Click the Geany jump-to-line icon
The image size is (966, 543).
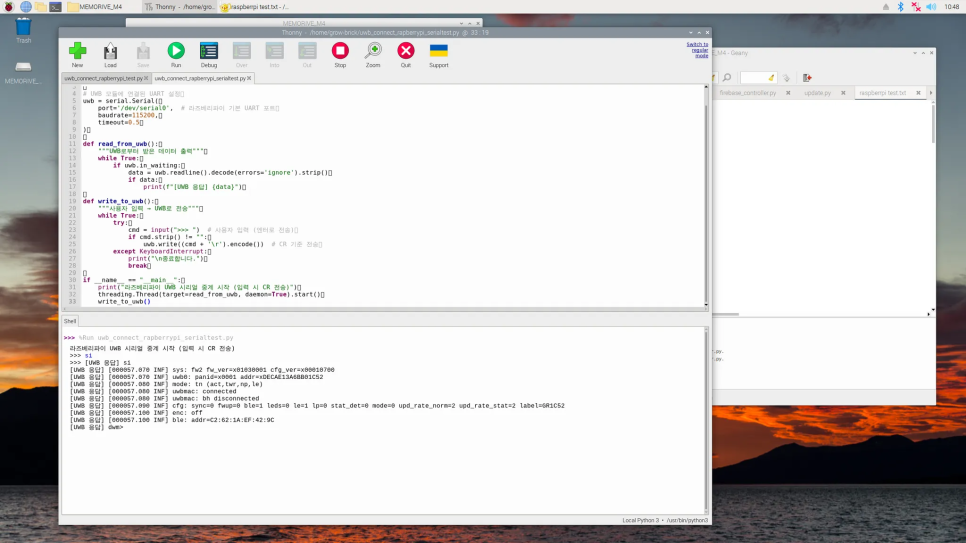tap(787, 78)
